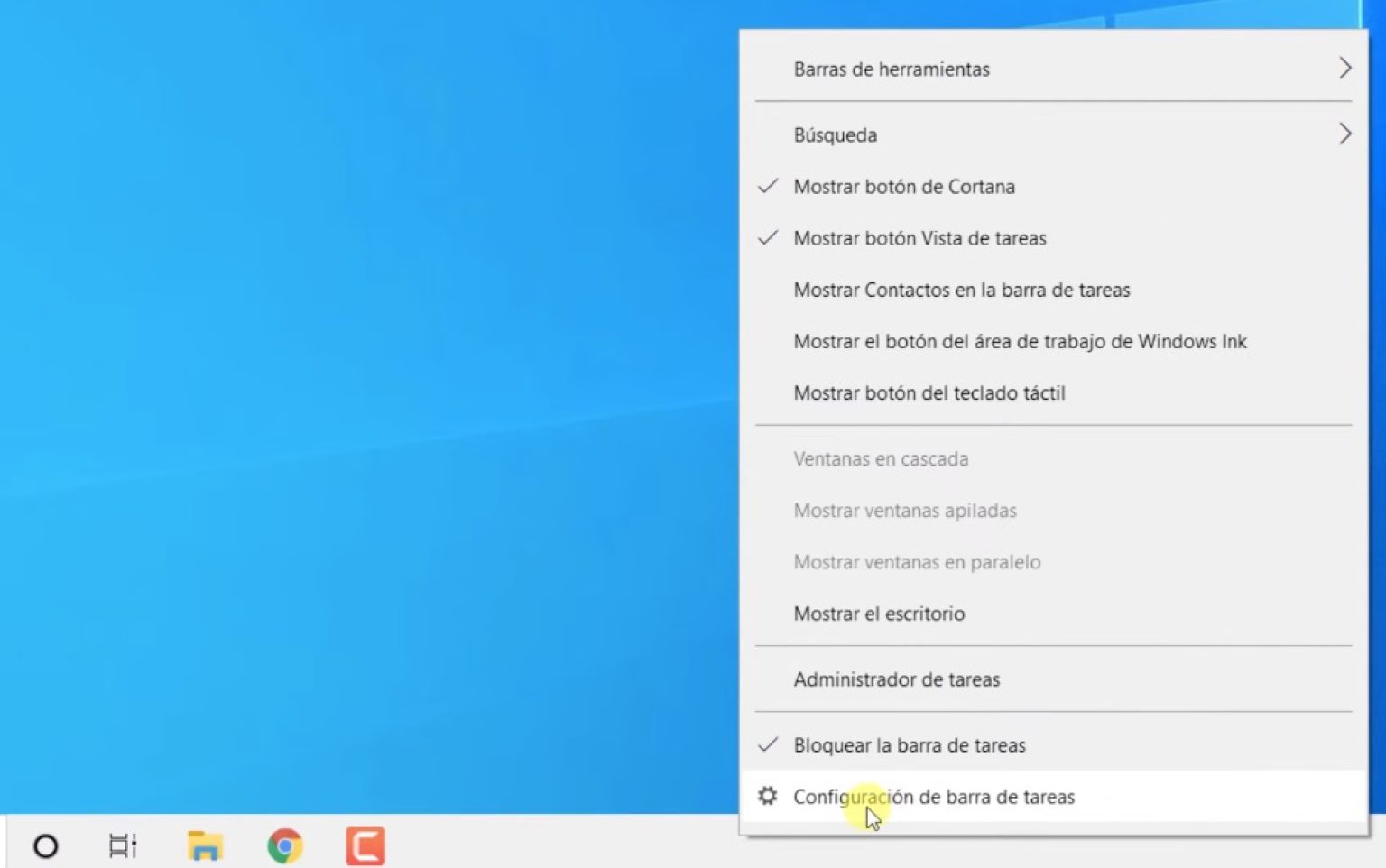Open Chrome from the taskbar
Screen dimensions: 1386x868
(284, 845)
